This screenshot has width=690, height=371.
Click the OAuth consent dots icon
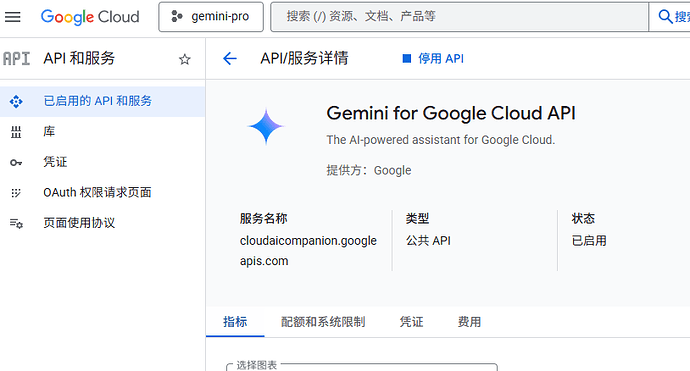[x=16, y=193]
